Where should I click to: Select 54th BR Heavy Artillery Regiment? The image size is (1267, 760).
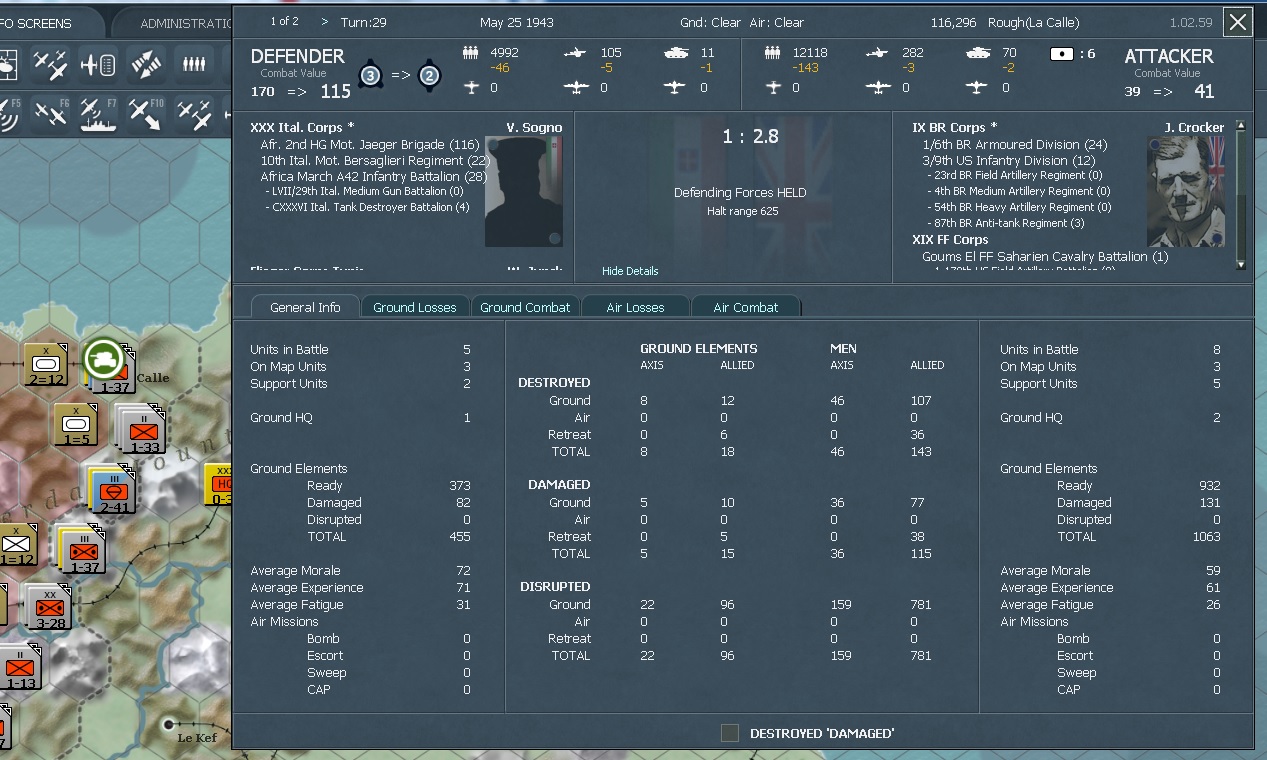1019,207
